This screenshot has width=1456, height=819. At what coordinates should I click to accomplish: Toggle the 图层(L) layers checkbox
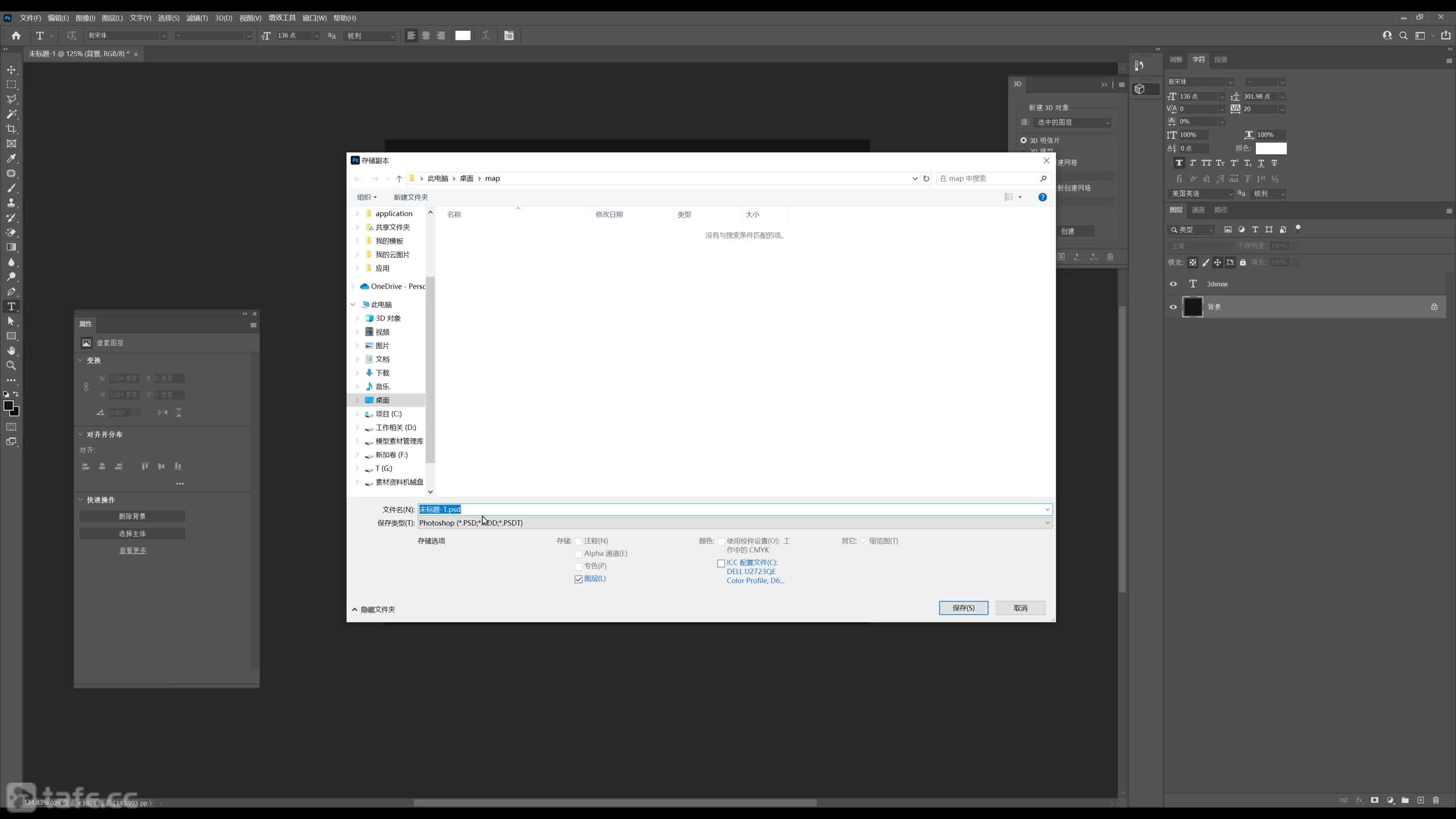point(578,579)
